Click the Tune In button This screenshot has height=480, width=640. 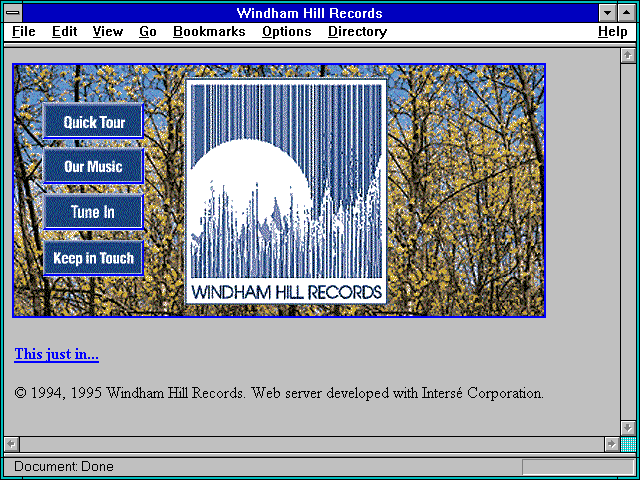tap(93, 212)
